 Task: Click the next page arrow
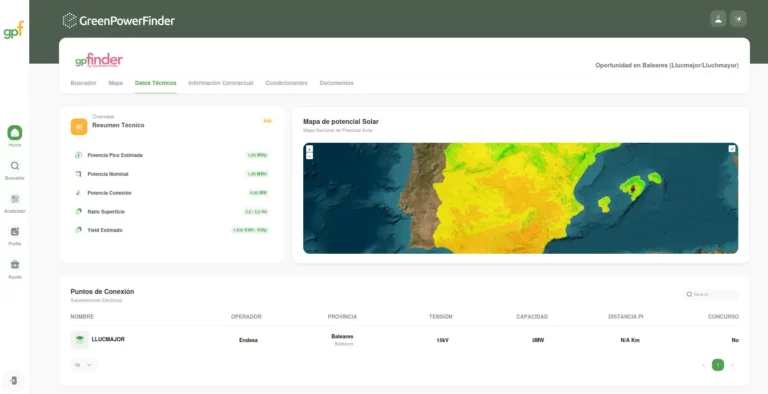733,365
